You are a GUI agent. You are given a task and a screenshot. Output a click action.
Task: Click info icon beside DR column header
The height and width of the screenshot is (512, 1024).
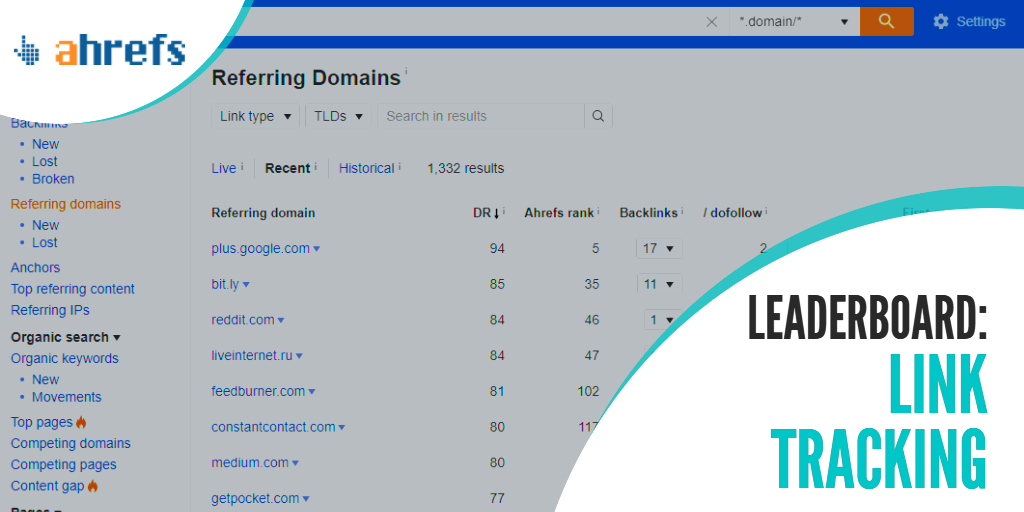coord(504,211)
